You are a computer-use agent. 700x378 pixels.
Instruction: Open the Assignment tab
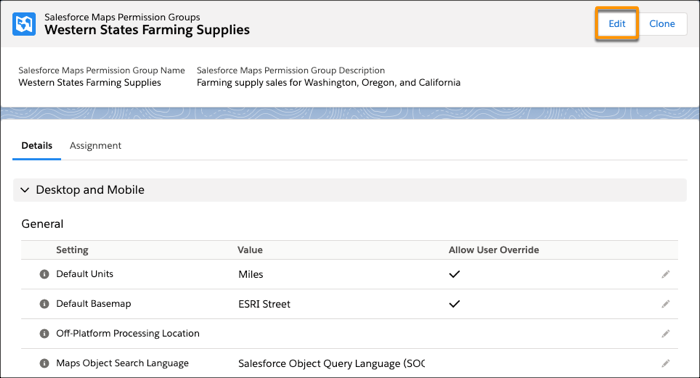click(x=95, y=145)
